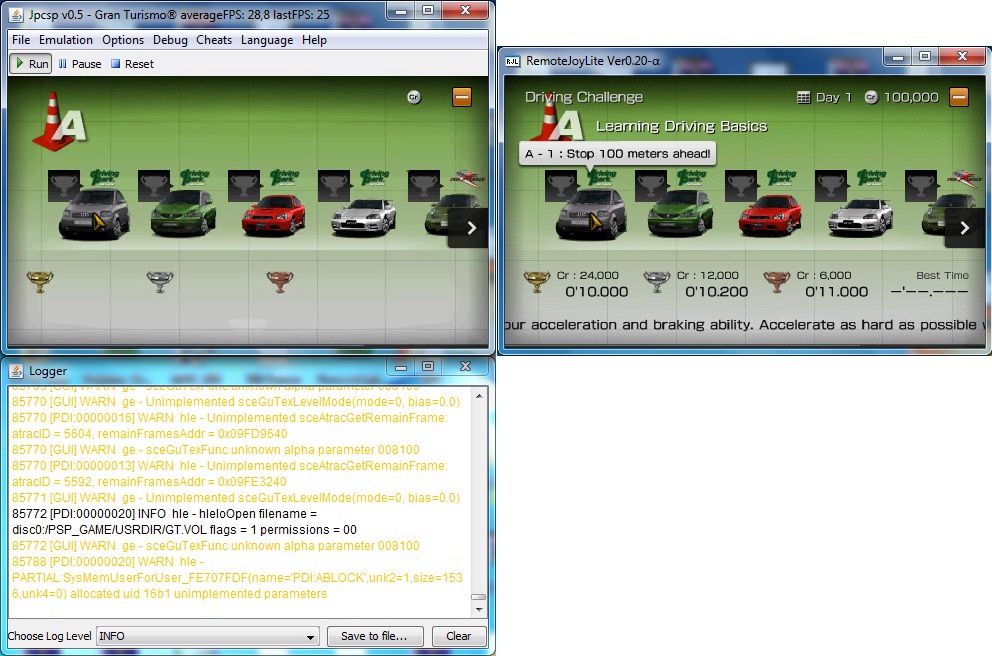Click log line 'atracID = 5592'
This screenshot has height=656, width=992.
[x=149, y=481]
